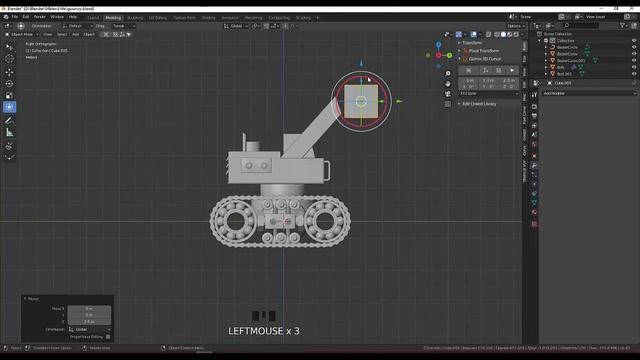Switch to the Sculpting workspace tab
The width and height of the screenshot is (640, 360).
point(135,18)
